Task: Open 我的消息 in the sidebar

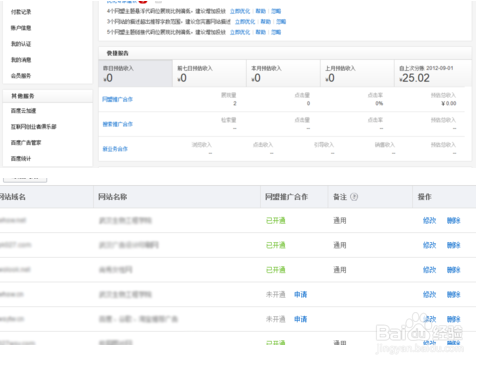Action: coord(21,60)
